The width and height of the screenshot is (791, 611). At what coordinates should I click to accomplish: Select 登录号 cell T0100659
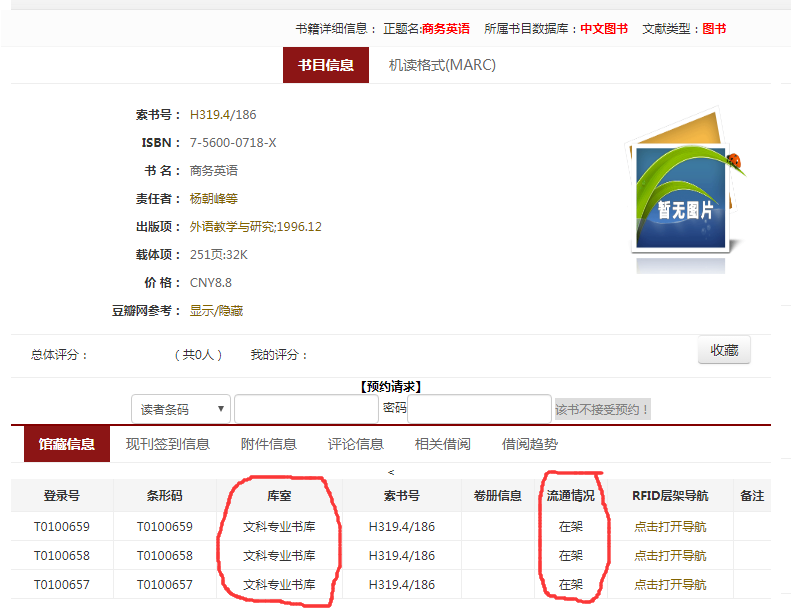pos(62,527)
